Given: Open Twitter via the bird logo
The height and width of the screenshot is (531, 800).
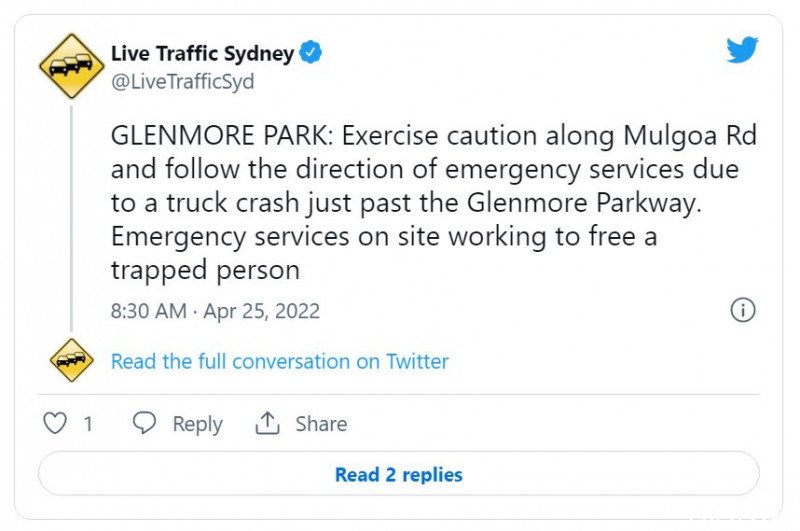Looking at the screenshot, I should (x=742, y=49).
